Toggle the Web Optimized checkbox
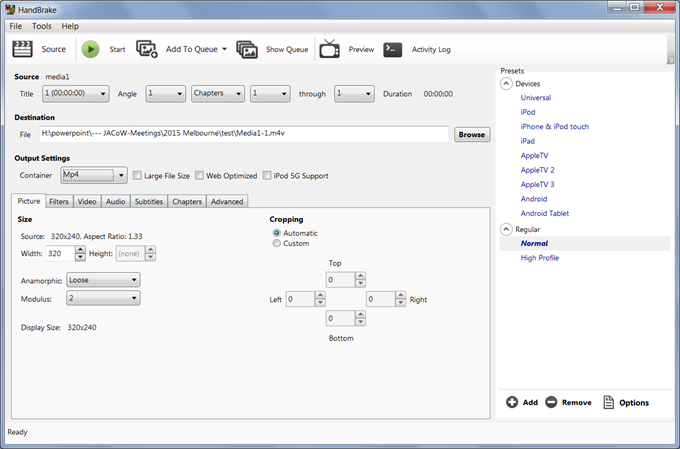 click(x=200, y=176)
